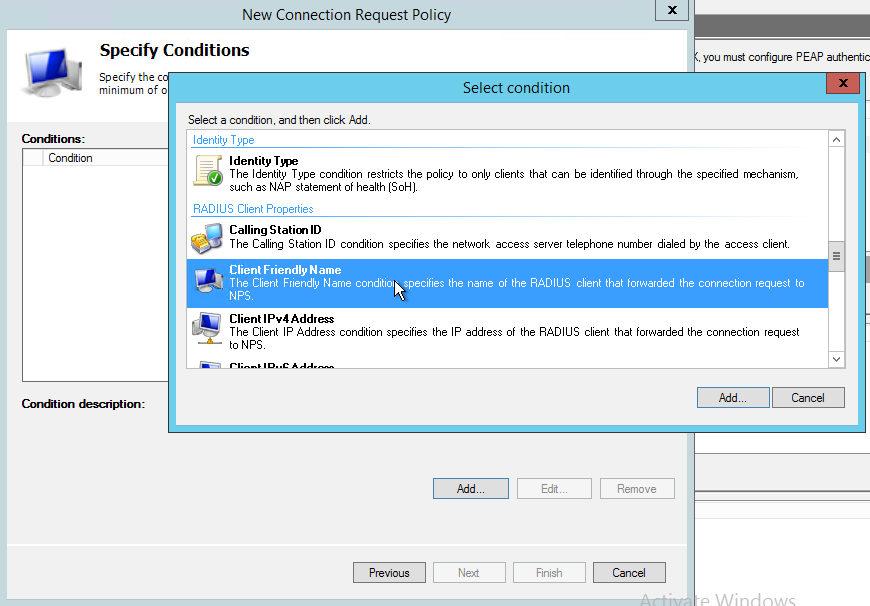Close the New Connection Request Policy window
Image resolution: width=870 pixels, height=606 pixels.
671,10
